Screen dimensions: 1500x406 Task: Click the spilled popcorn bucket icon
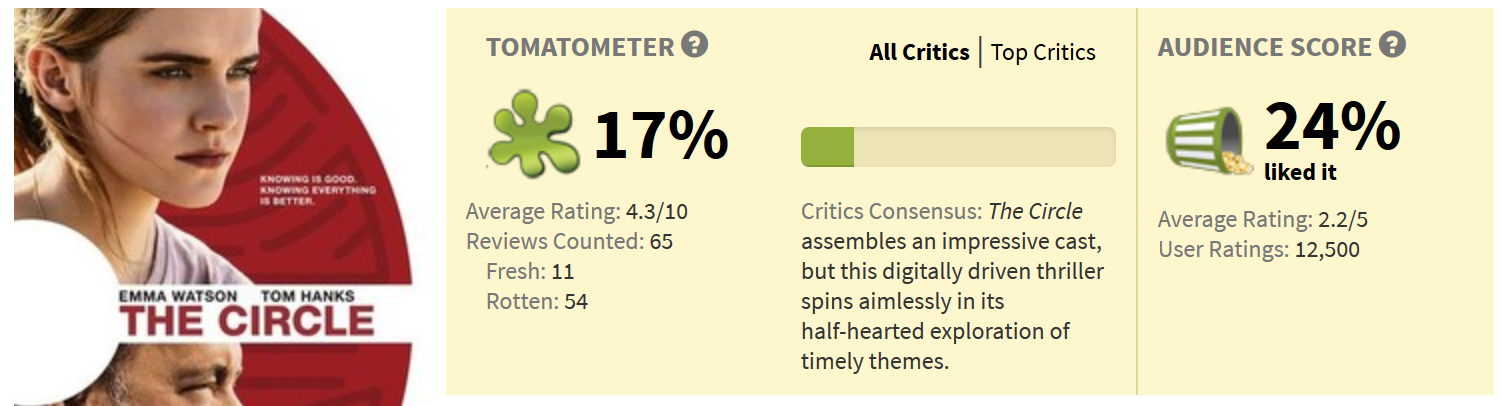point(1208,142)
